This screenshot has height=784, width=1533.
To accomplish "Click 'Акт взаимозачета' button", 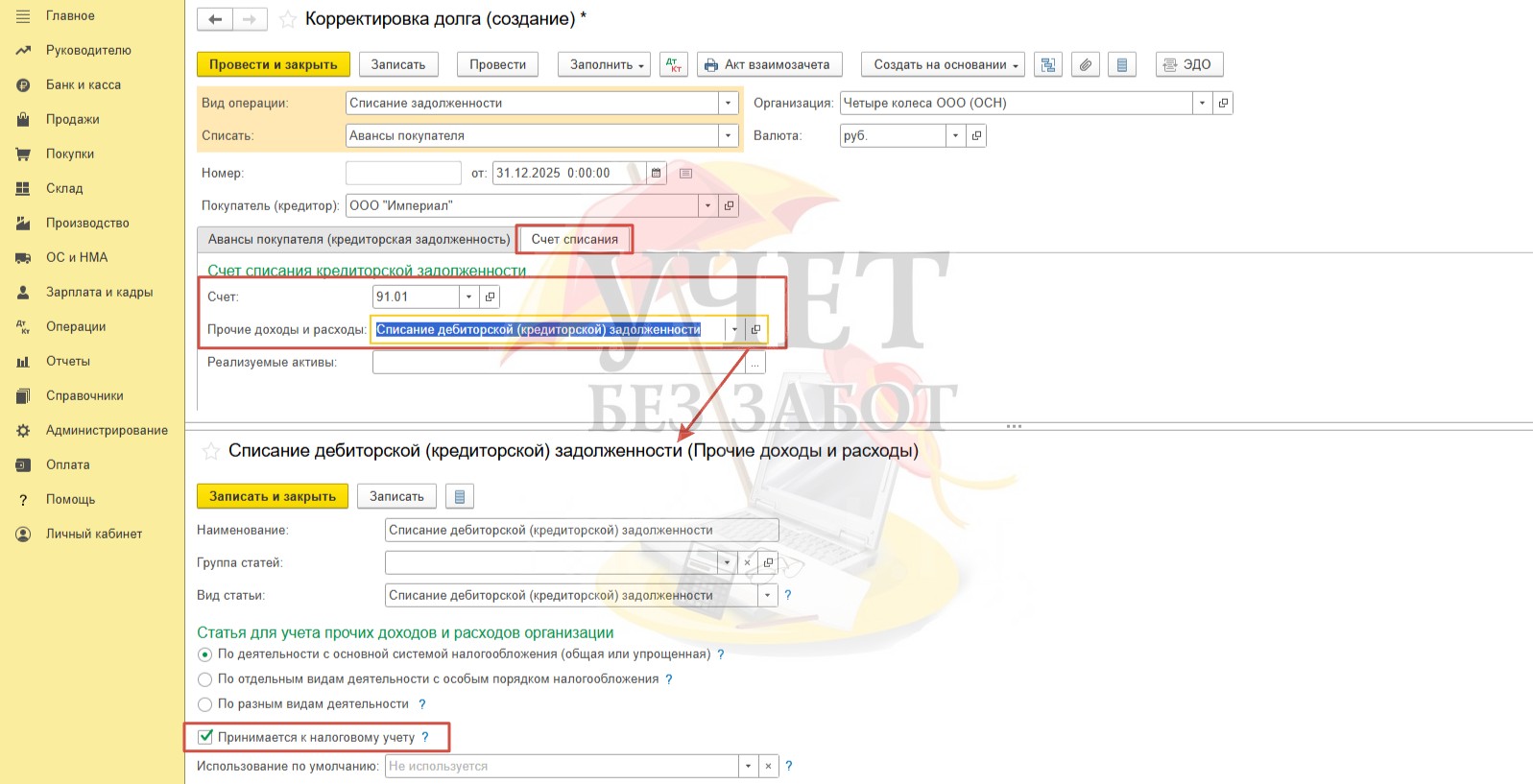I will click(769, 64).
